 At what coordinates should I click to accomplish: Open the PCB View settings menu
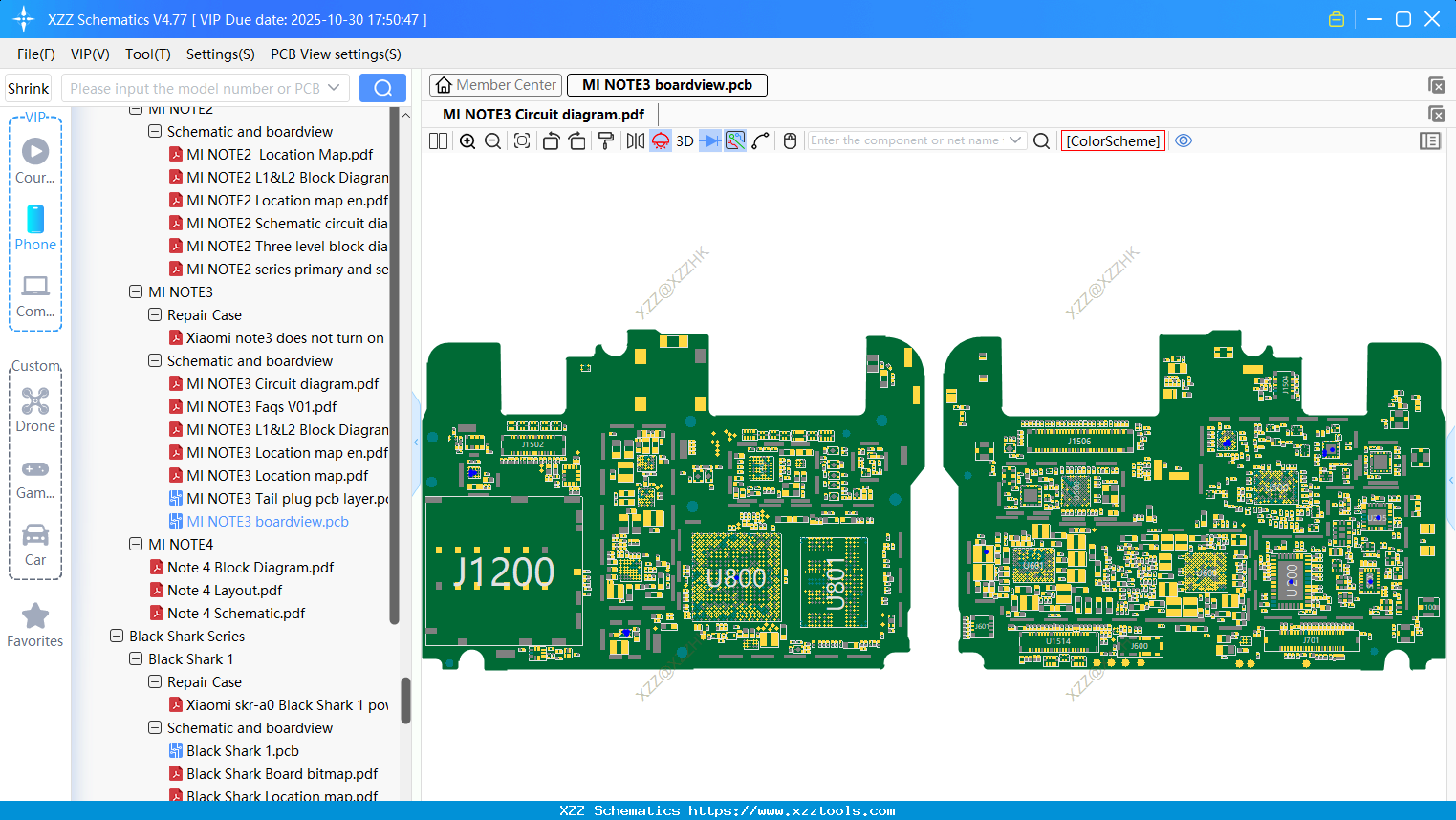click(336, 54)
